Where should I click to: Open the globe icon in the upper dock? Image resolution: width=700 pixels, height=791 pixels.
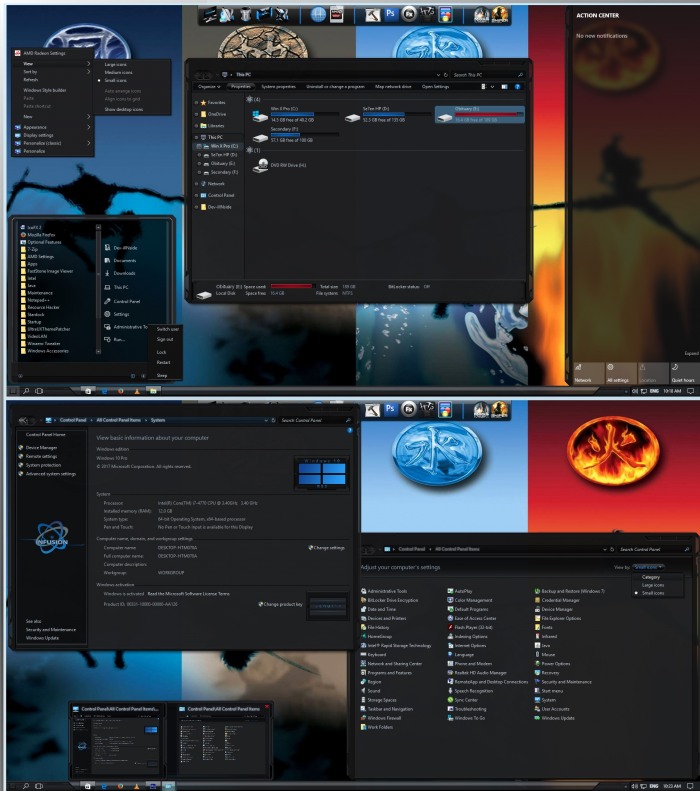click(318, 15)
